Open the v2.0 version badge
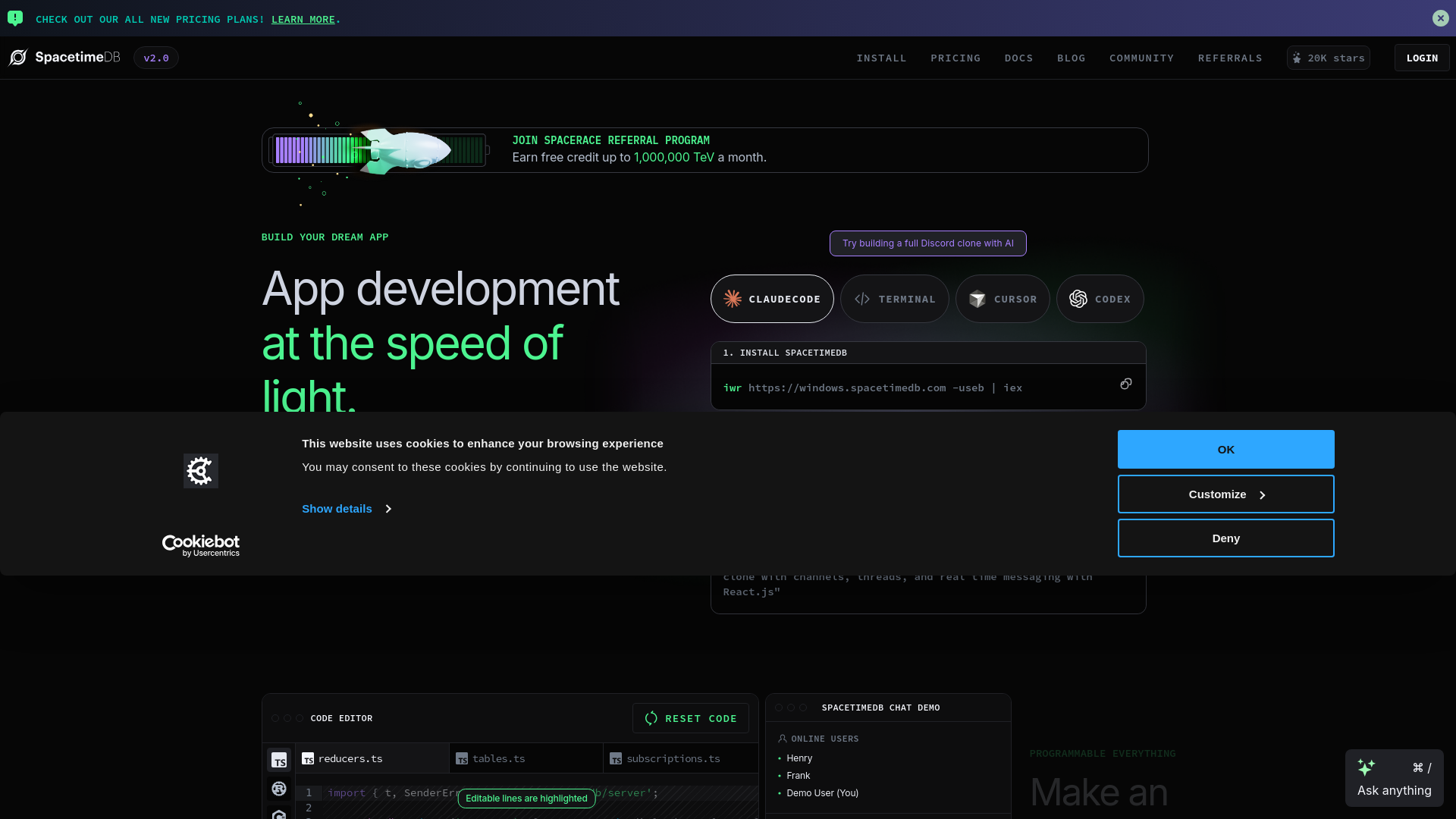The width and height of the screenshot is (1456, 819). pos(156,58)
